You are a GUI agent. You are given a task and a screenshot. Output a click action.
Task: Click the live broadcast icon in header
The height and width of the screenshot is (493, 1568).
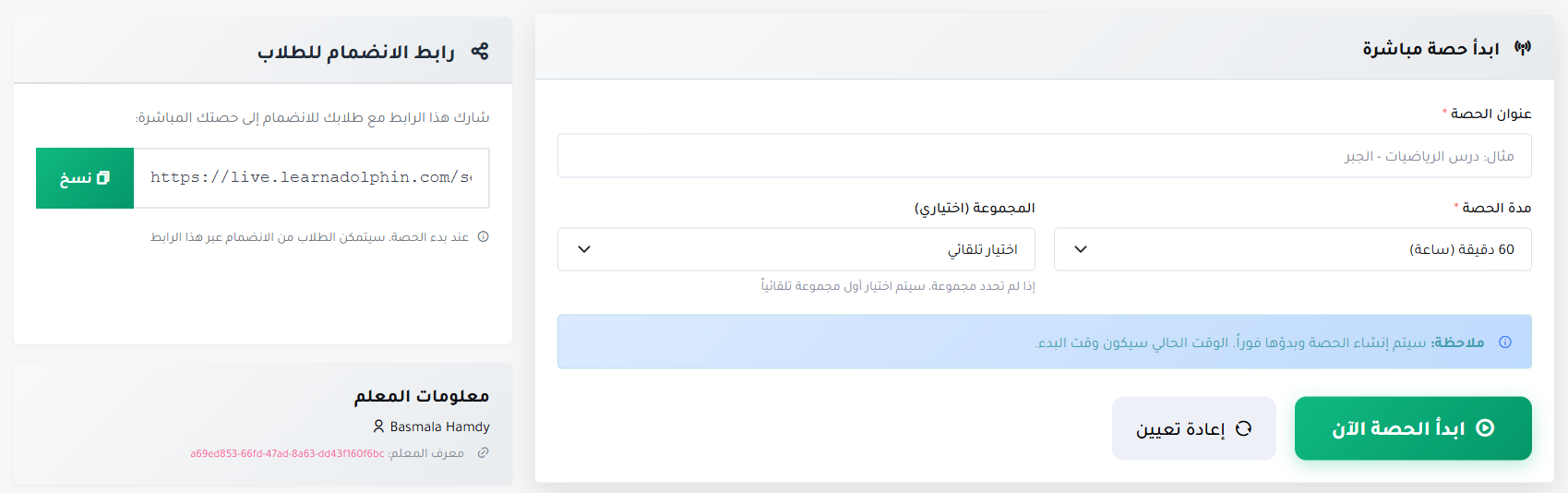click(1523, 48)
